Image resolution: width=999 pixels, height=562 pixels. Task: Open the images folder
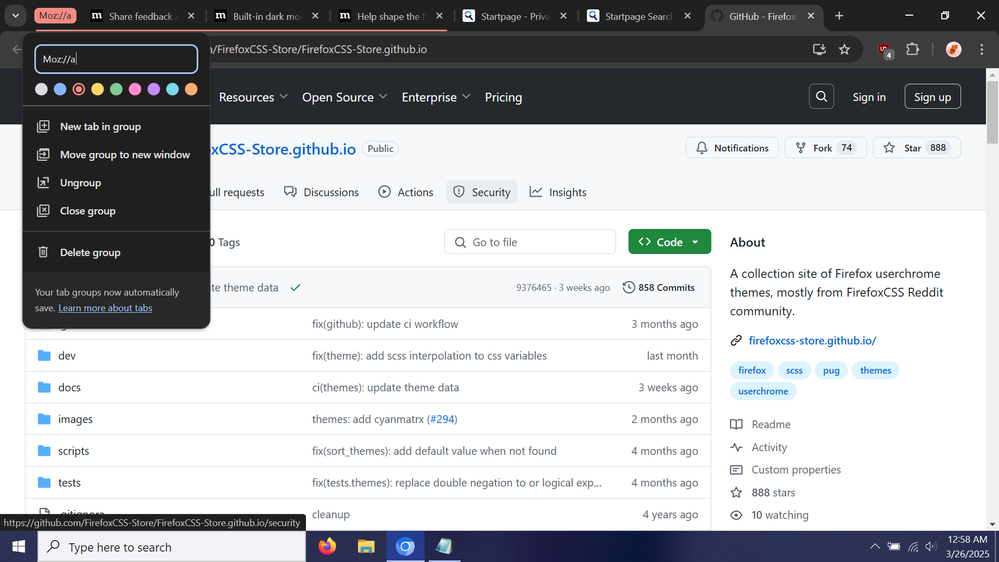[x=75, y=419]
